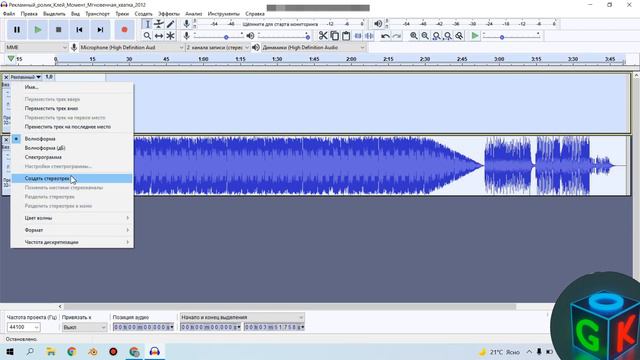Select the Multi-tool (asterisk)

171,36
